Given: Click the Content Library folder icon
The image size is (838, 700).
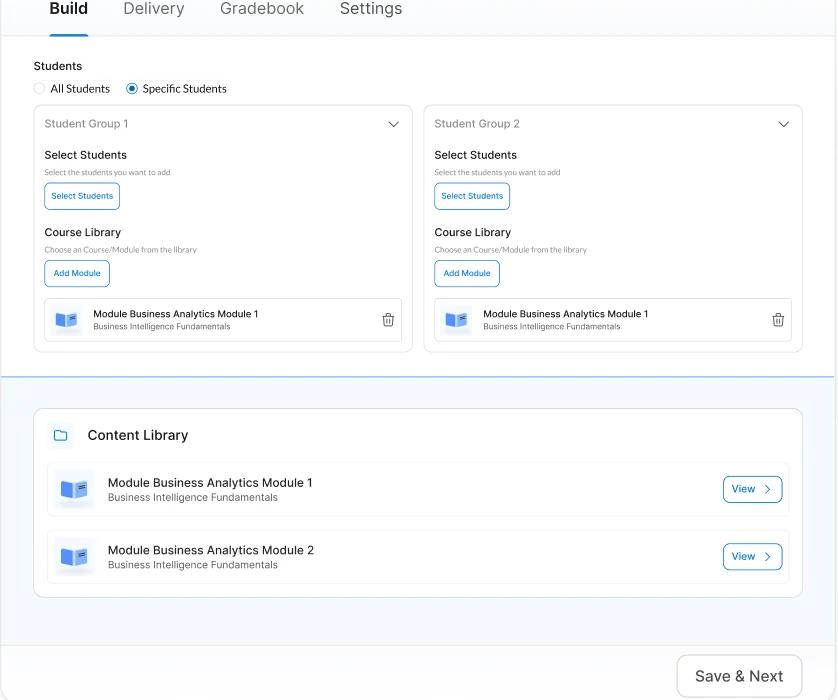Looking at the screenshot, I should click(x=60, y=435).
